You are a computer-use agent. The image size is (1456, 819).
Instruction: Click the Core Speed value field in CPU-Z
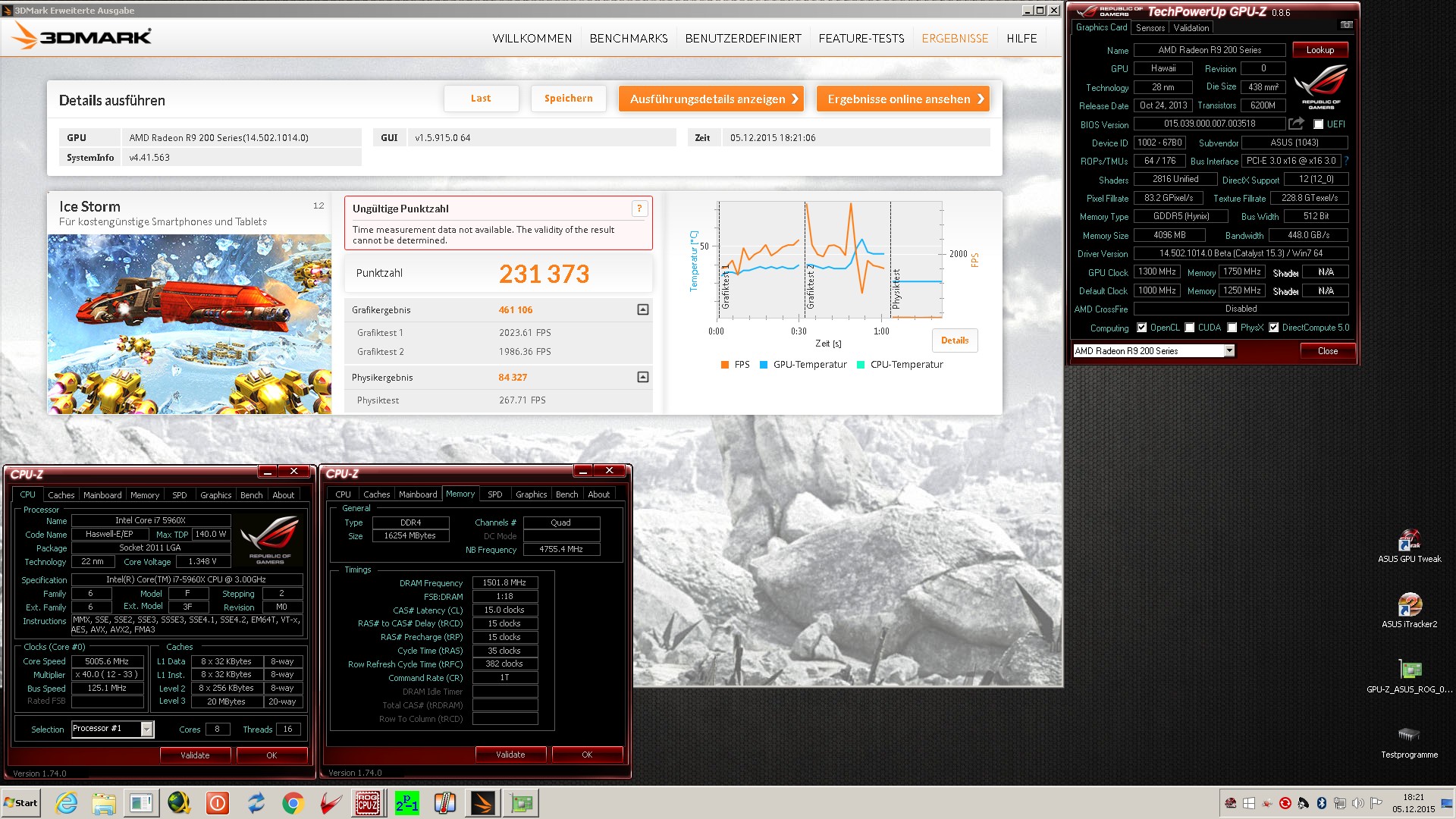[x=107, y=661]
